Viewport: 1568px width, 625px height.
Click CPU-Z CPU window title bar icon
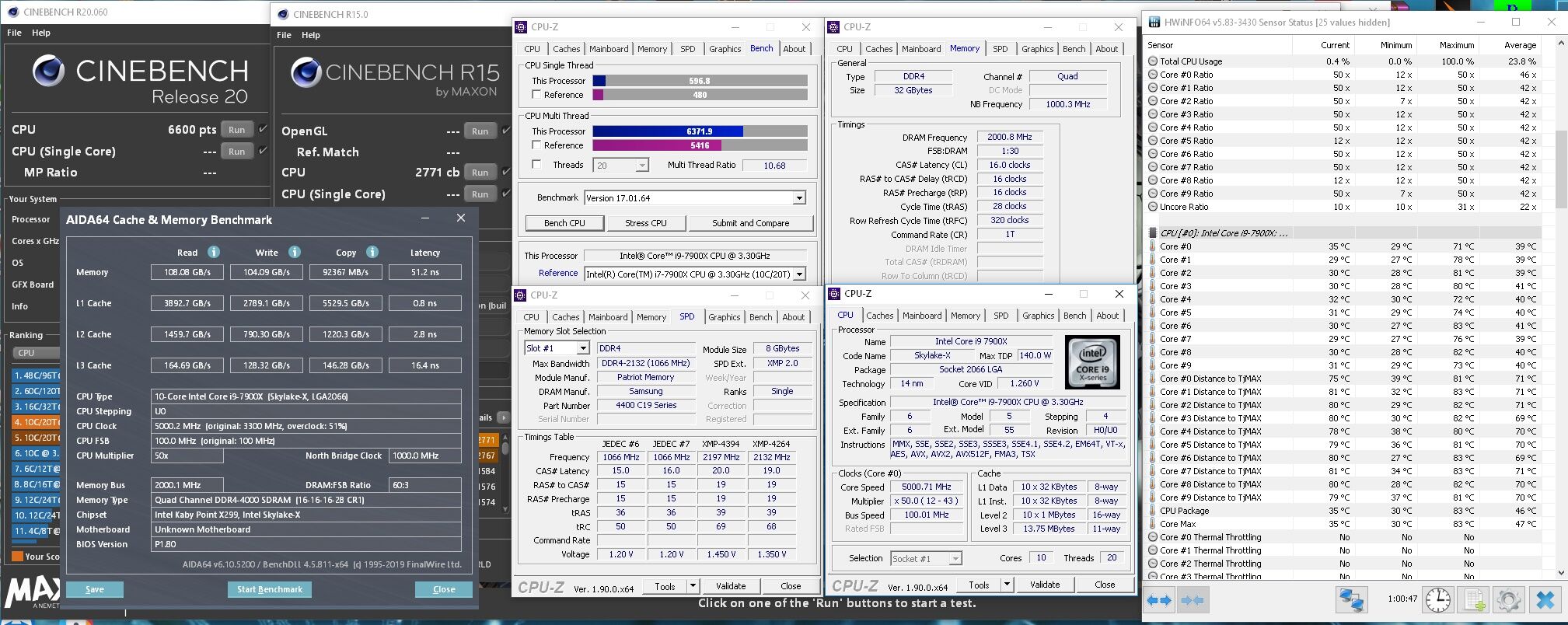[835, 293]
